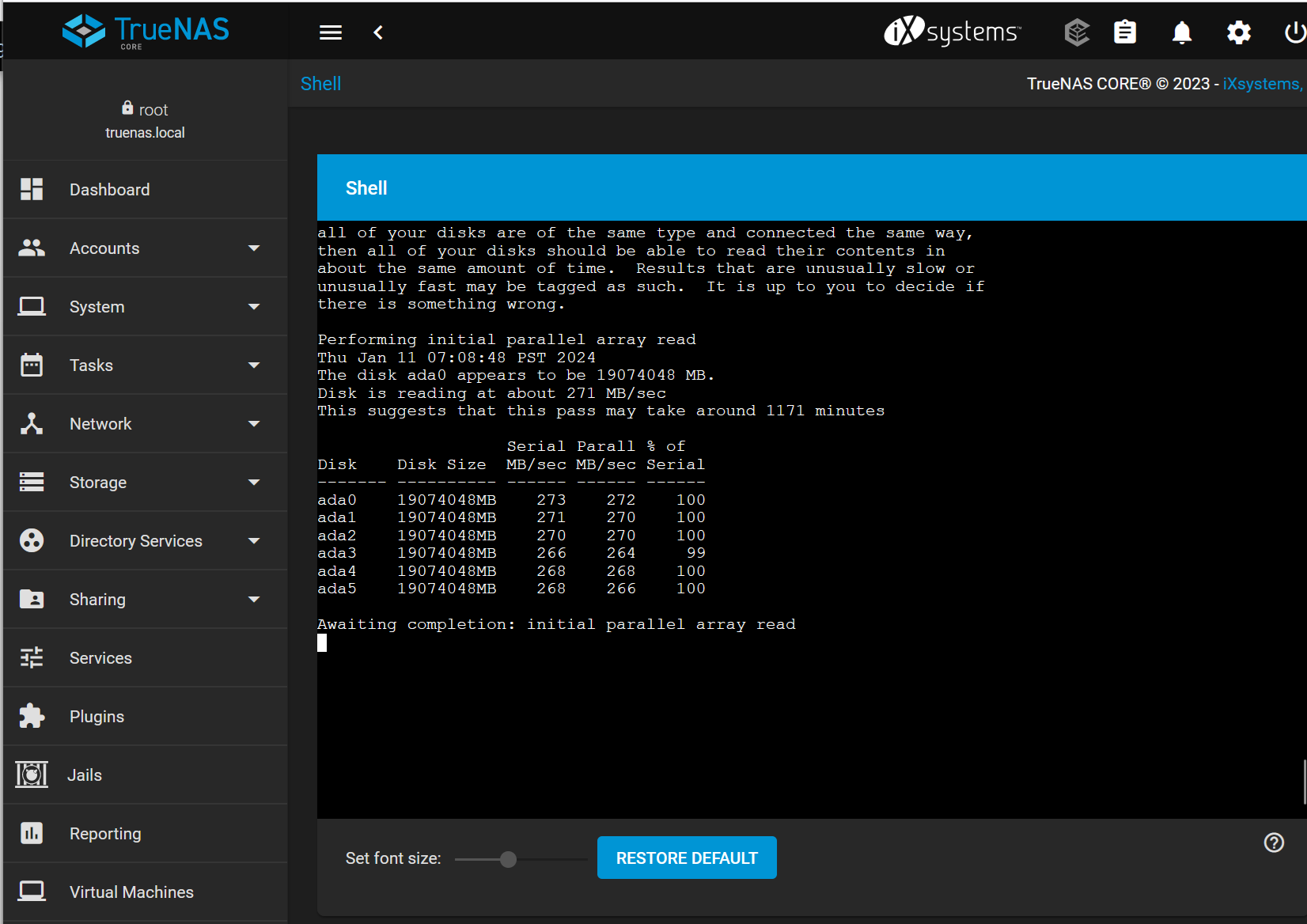
Task: Follow the iXsystems copyright link
Action: (1263, 84)
